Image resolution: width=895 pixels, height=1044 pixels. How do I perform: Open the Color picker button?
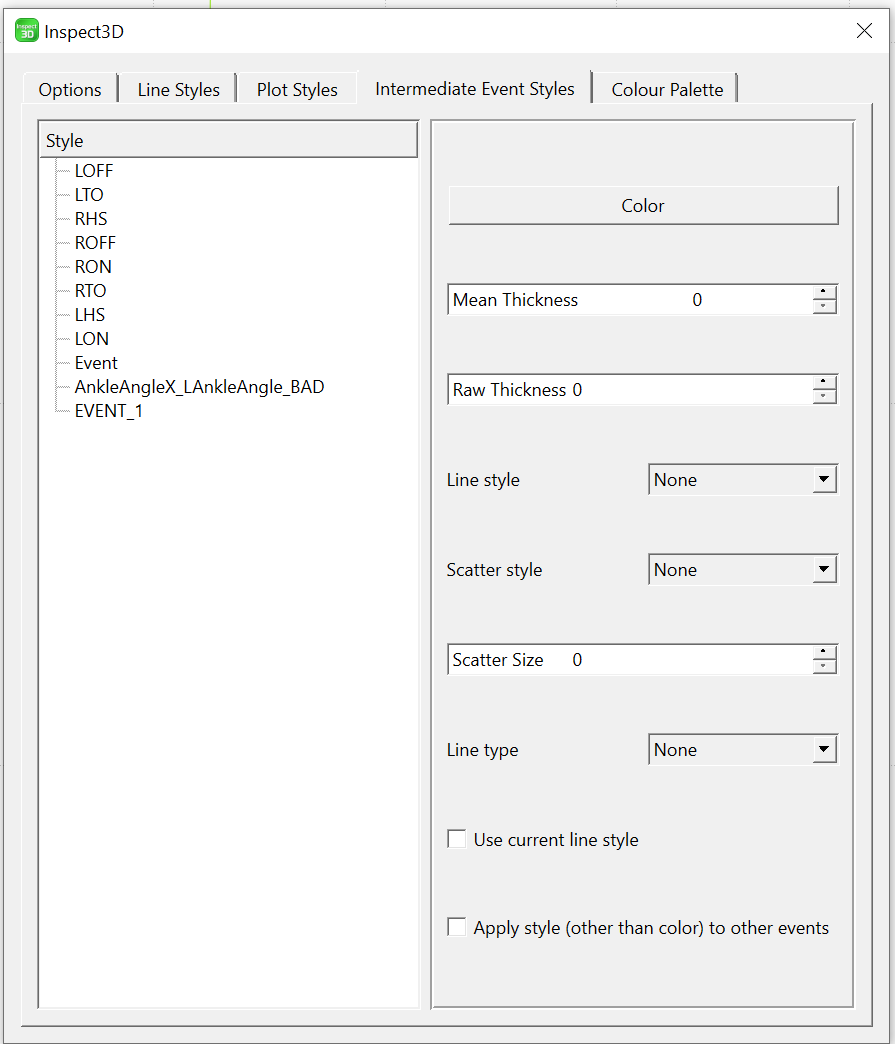coord(643,205)
